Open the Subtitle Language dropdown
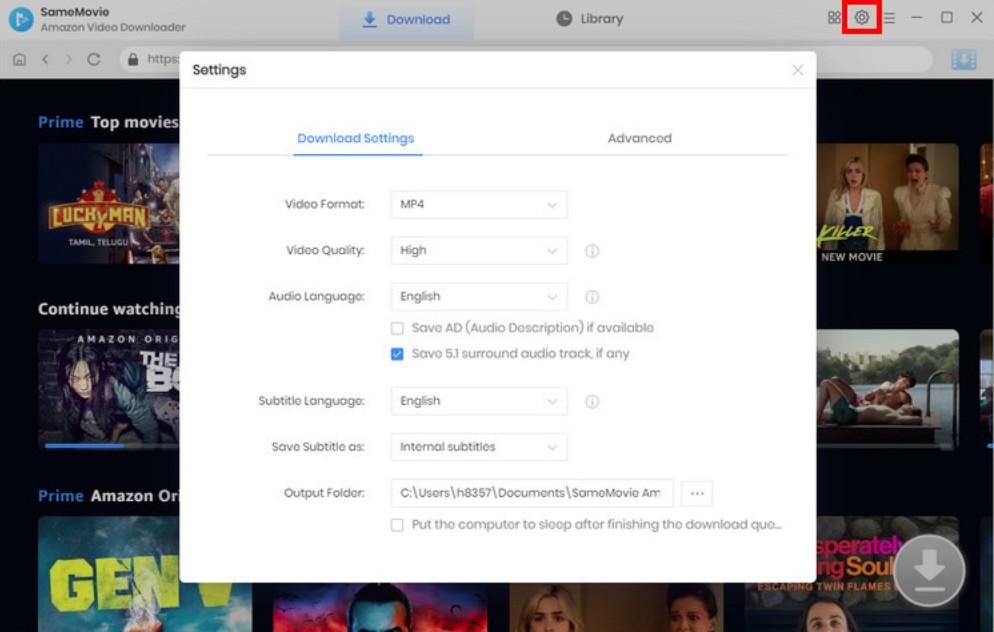The image size is (994, 632). (479, 401)
